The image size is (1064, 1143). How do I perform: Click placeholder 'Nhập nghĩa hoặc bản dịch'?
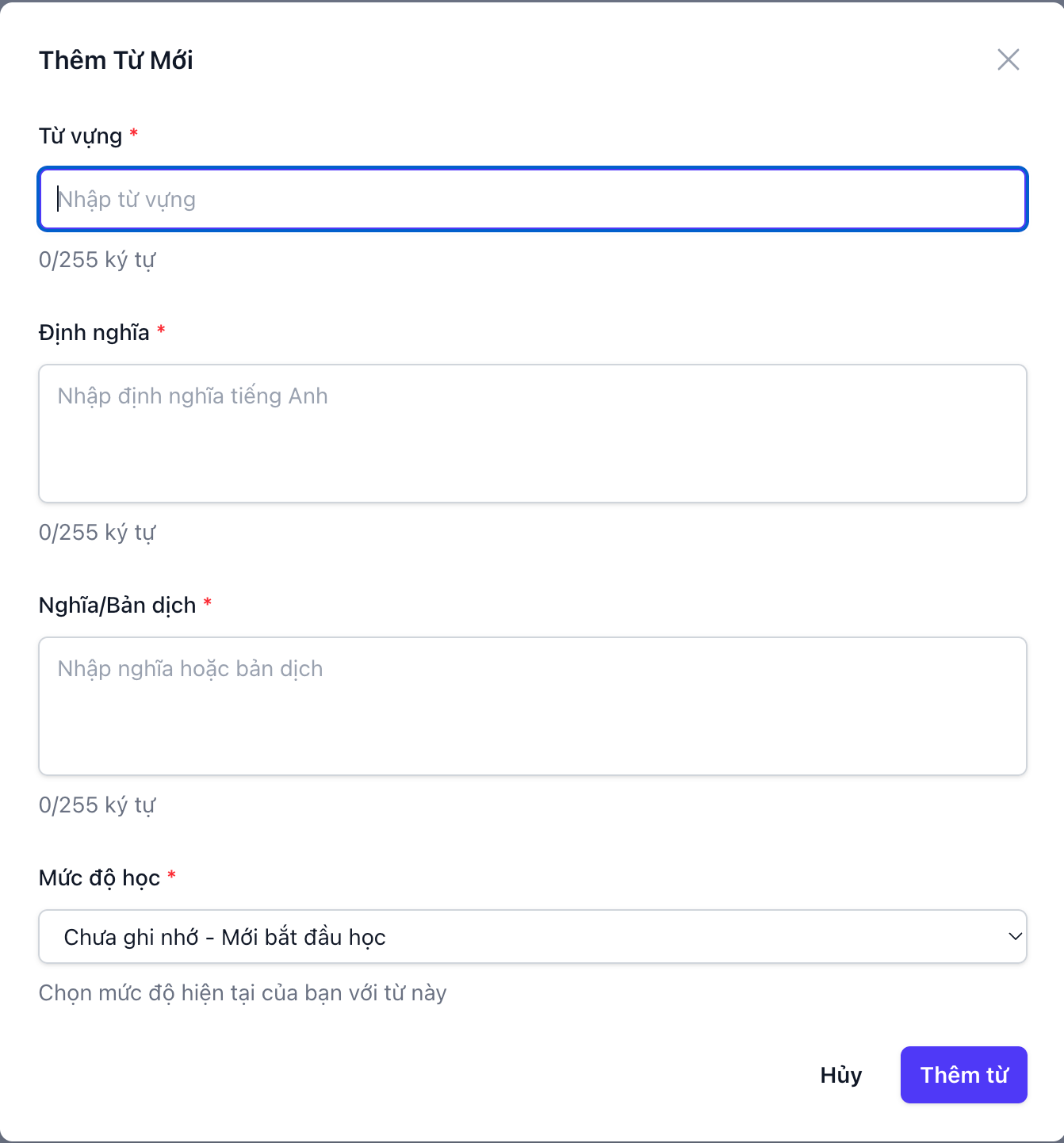coord(189,668)
